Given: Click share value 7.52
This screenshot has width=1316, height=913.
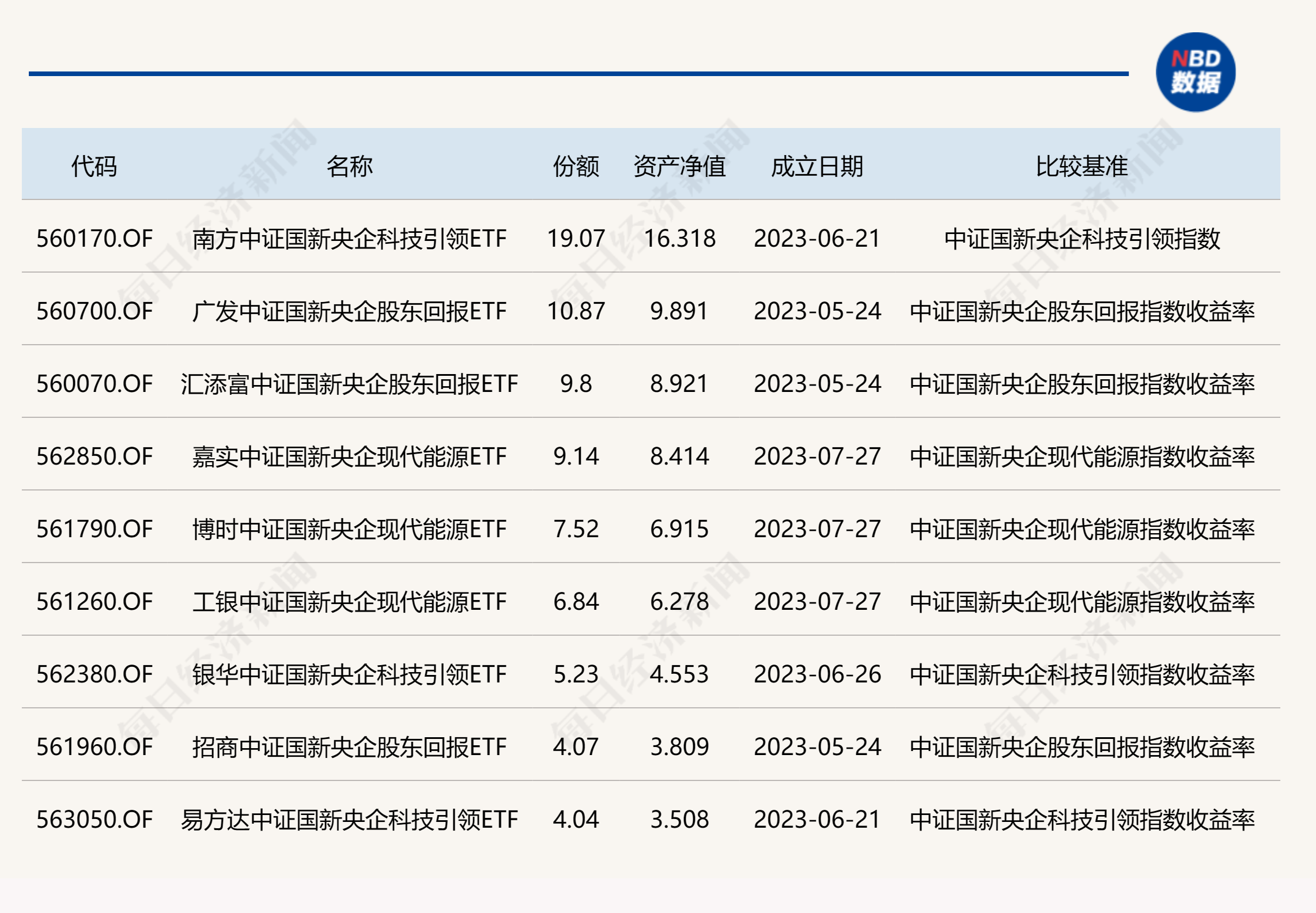Looking at the screenshot, I should (x=576, y=529).
